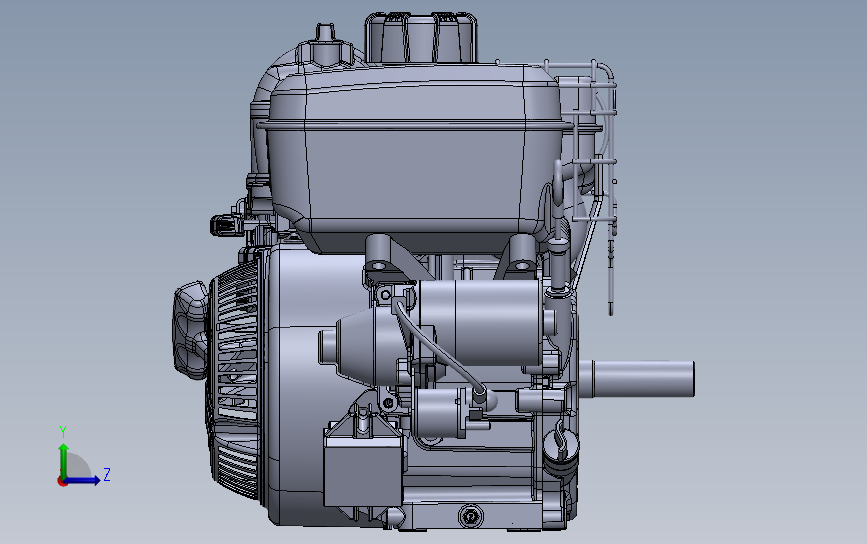Select the recoil starter pull handle
Viewport: 867px width, 544px height.
point(191,330)
